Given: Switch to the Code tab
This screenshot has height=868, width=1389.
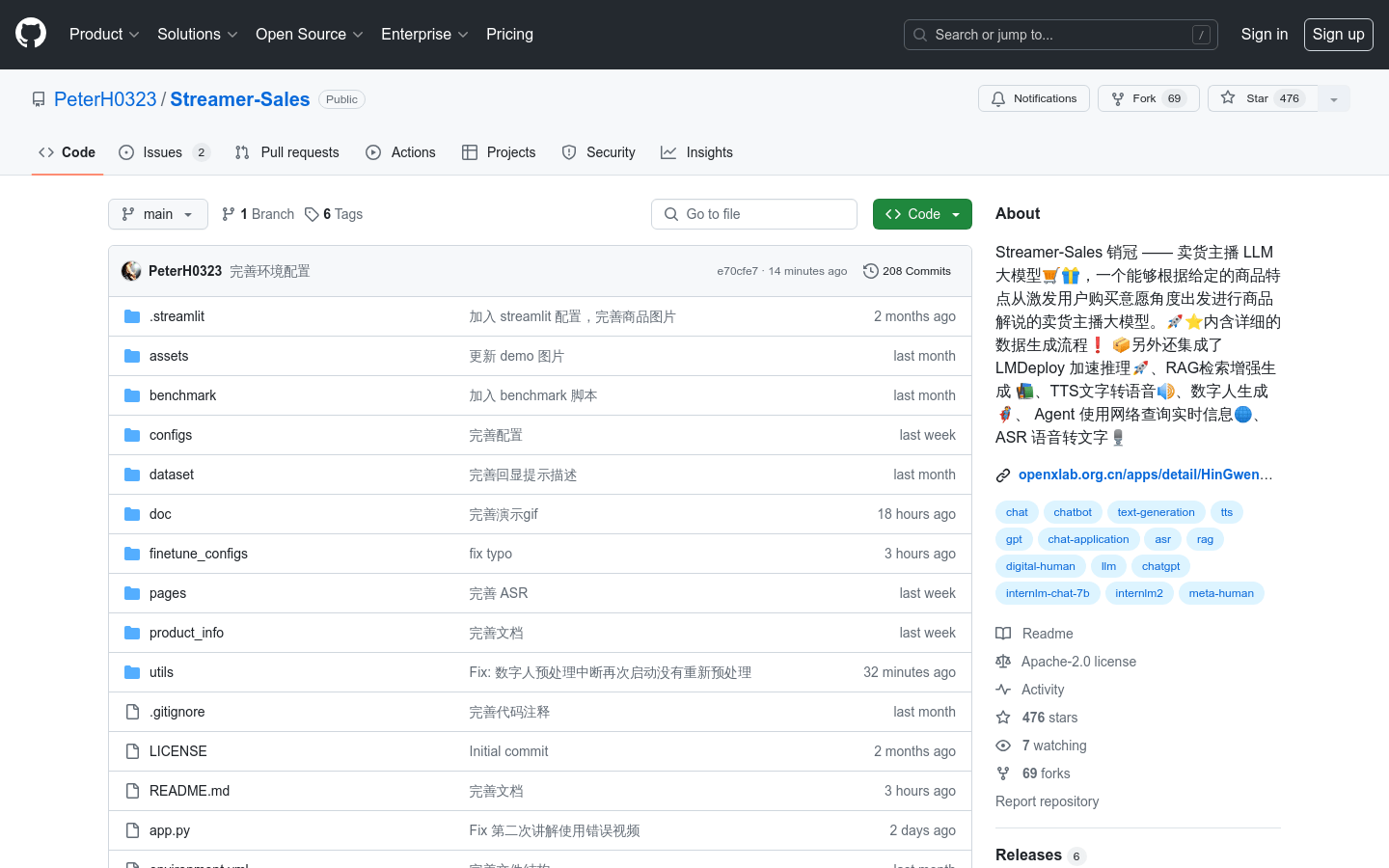Looking at the screenshot, I should click(68, 152).
